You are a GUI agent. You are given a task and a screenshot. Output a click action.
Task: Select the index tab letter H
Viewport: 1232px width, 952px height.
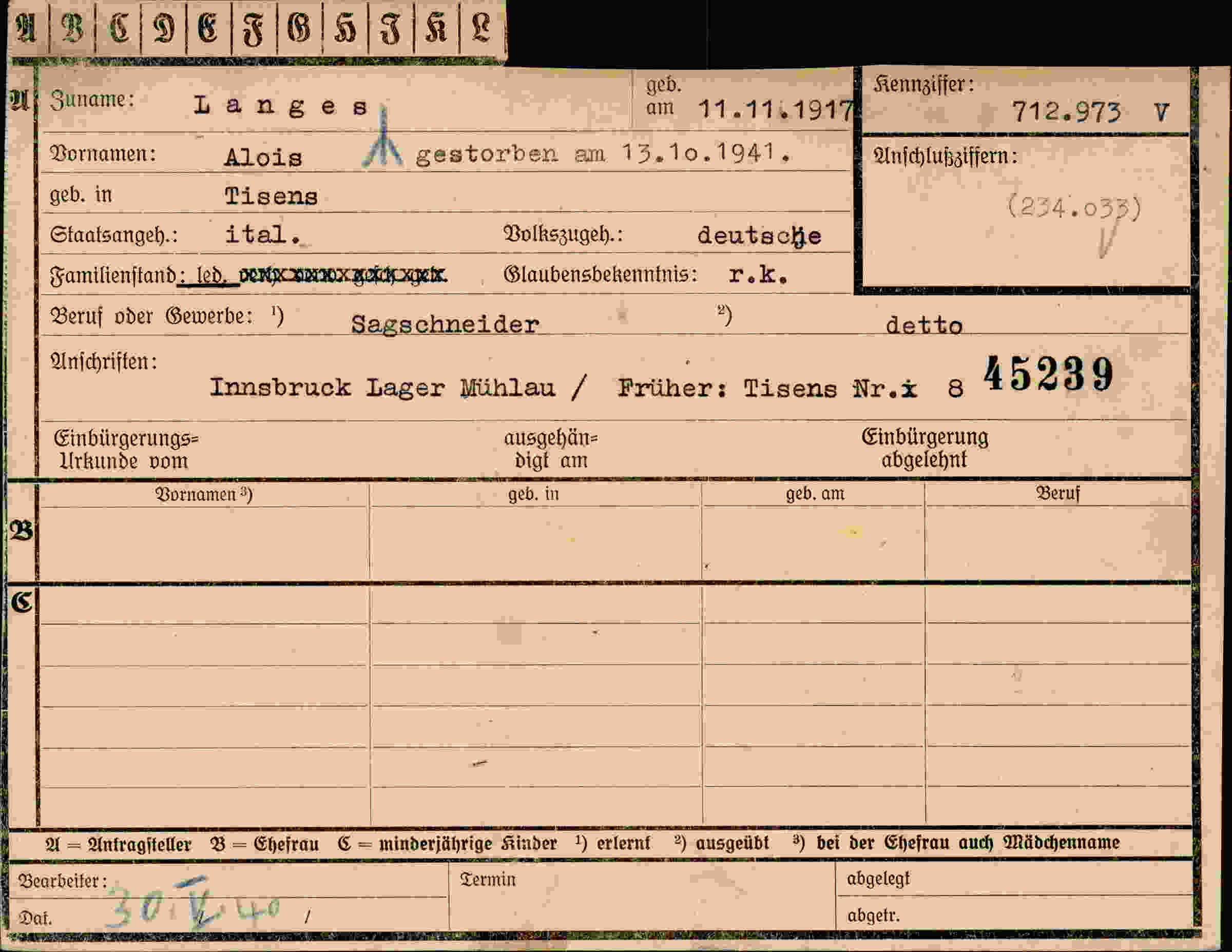[x=345, y=29]
